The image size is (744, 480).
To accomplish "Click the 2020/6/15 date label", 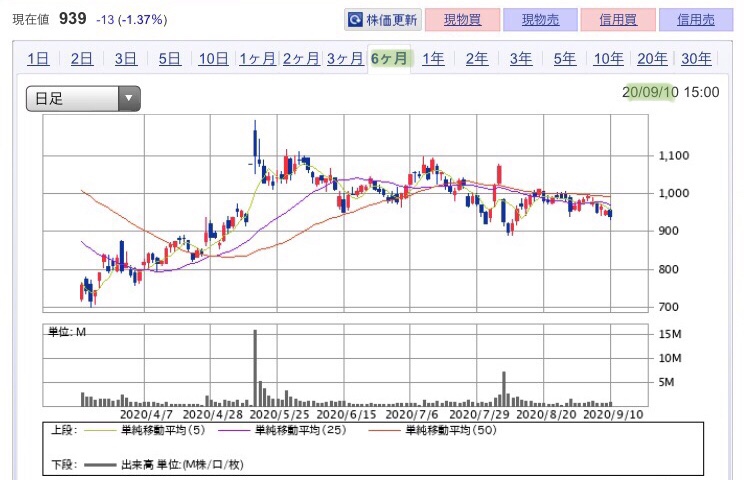I will [x=346, y=415].
